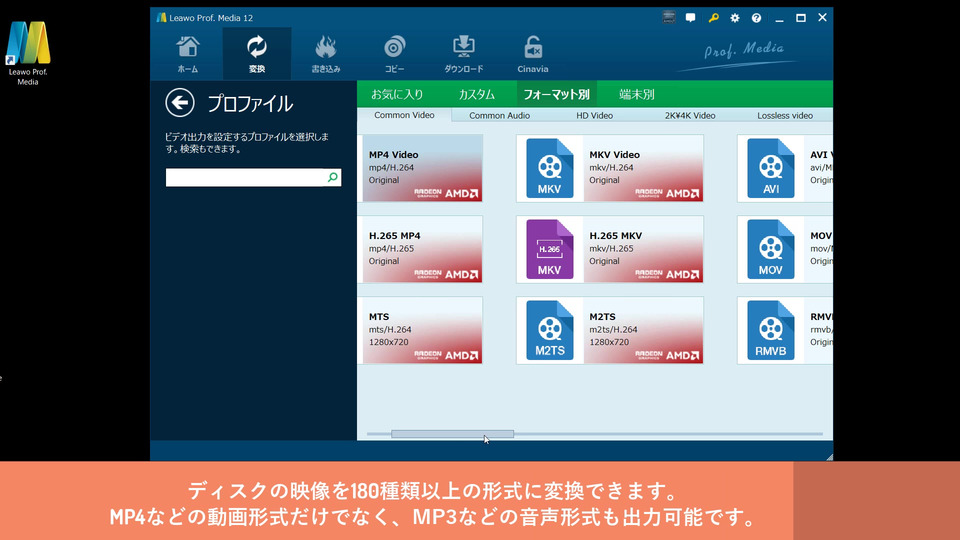Open Leawo Prof. Media desktop shortcut

pos(28,53)
